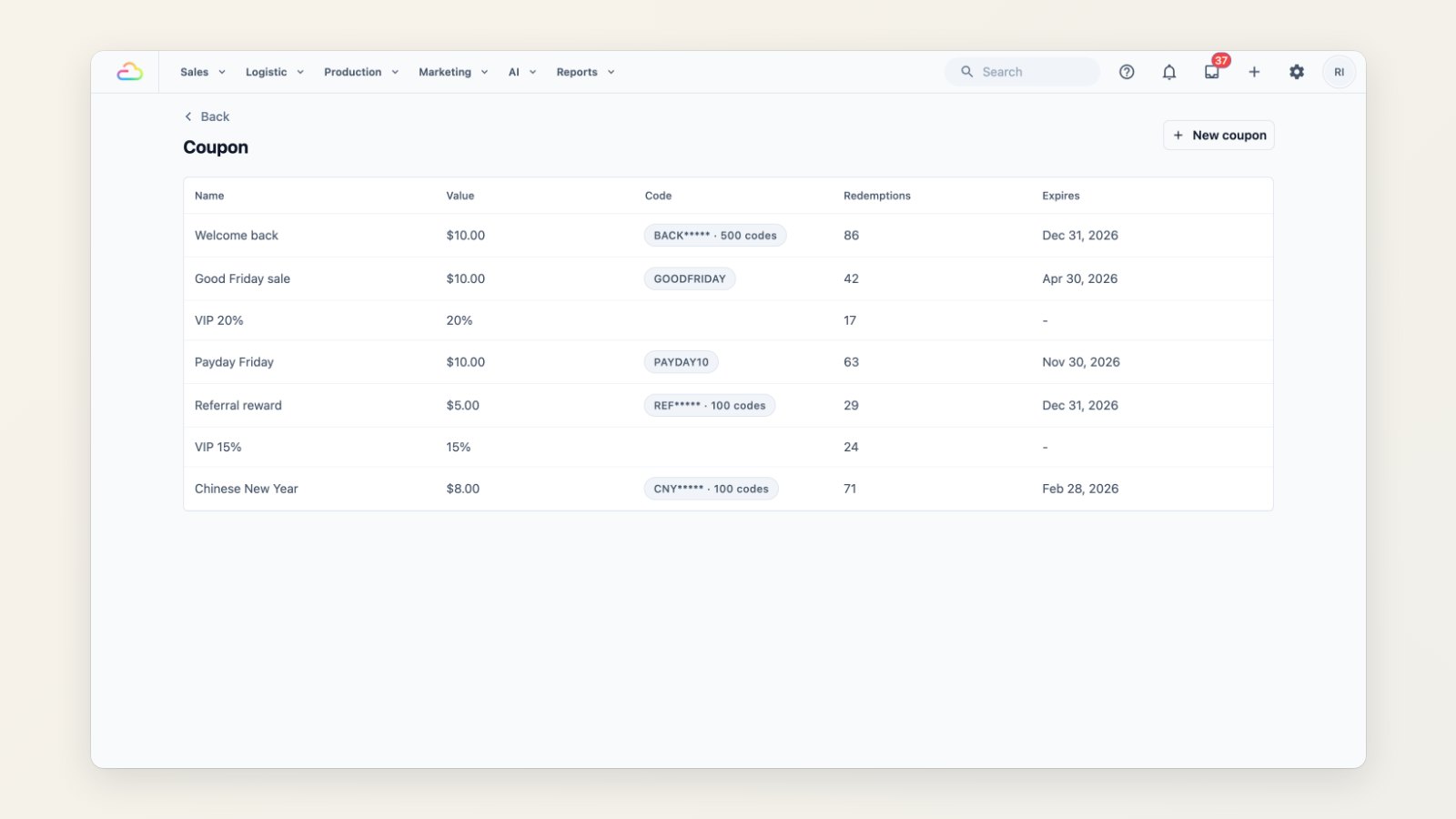Expand the Reports dropdown menu

point(585,72)
